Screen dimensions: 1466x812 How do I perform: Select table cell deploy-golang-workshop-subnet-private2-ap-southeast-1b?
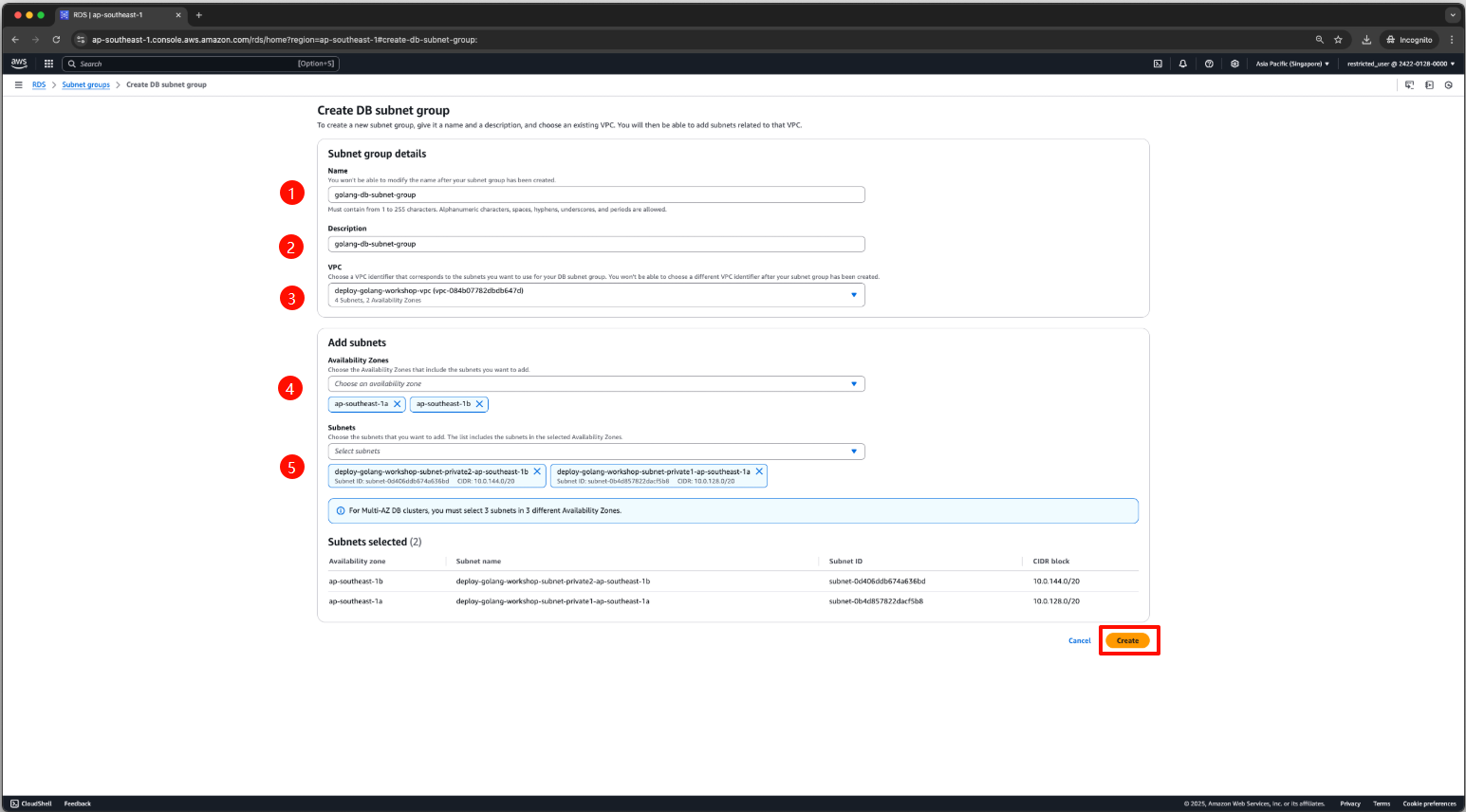pos(553,581)
